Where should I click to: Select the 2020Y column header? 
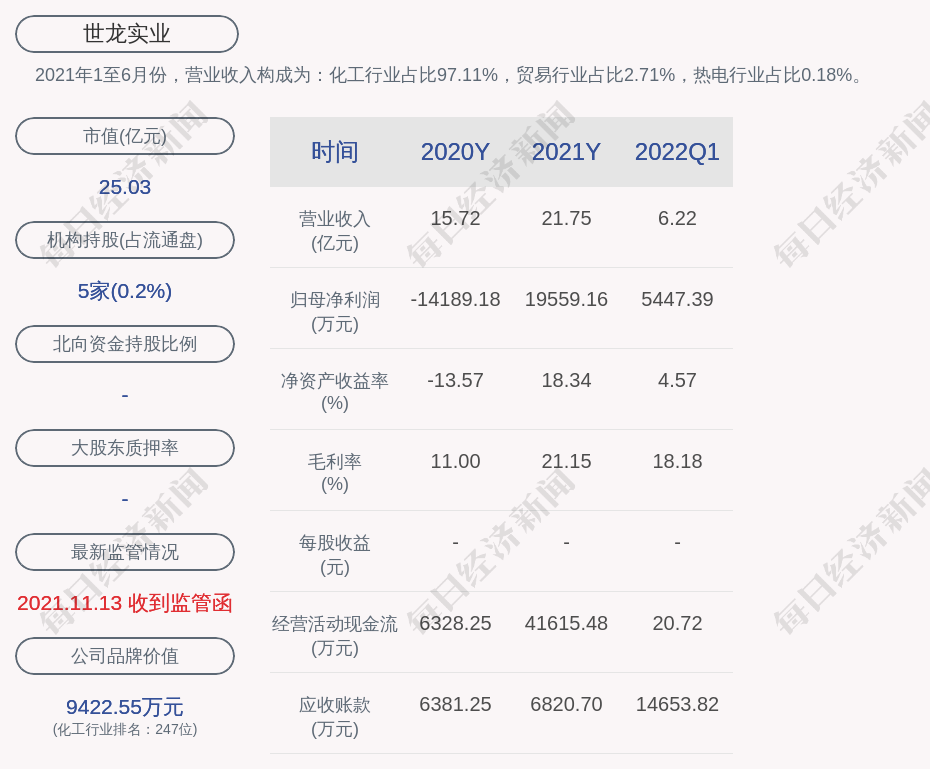[455, 152]
